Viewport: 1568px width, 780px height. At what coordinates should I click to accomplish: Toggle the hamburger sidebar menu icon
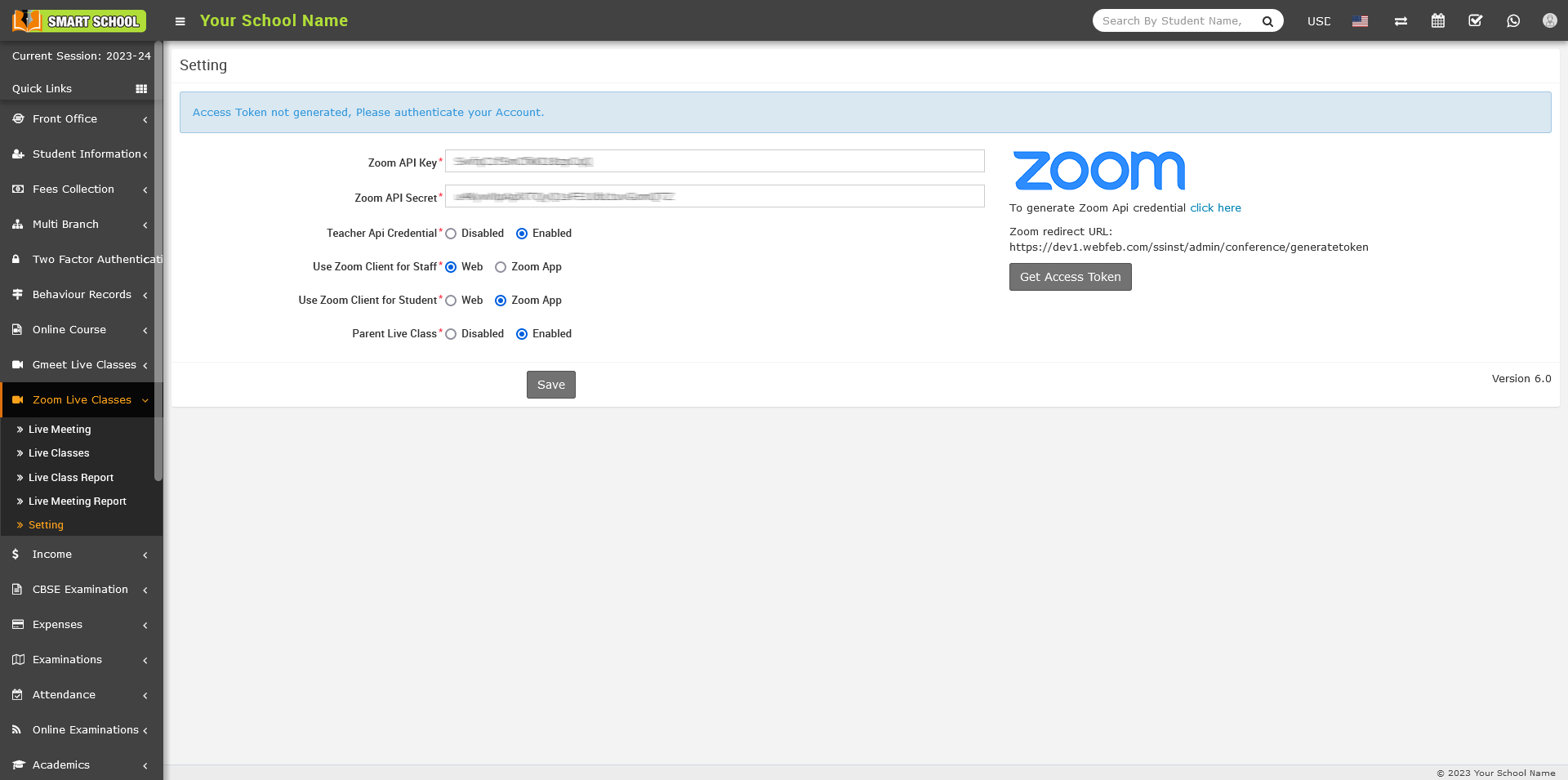tap(180, 21)
